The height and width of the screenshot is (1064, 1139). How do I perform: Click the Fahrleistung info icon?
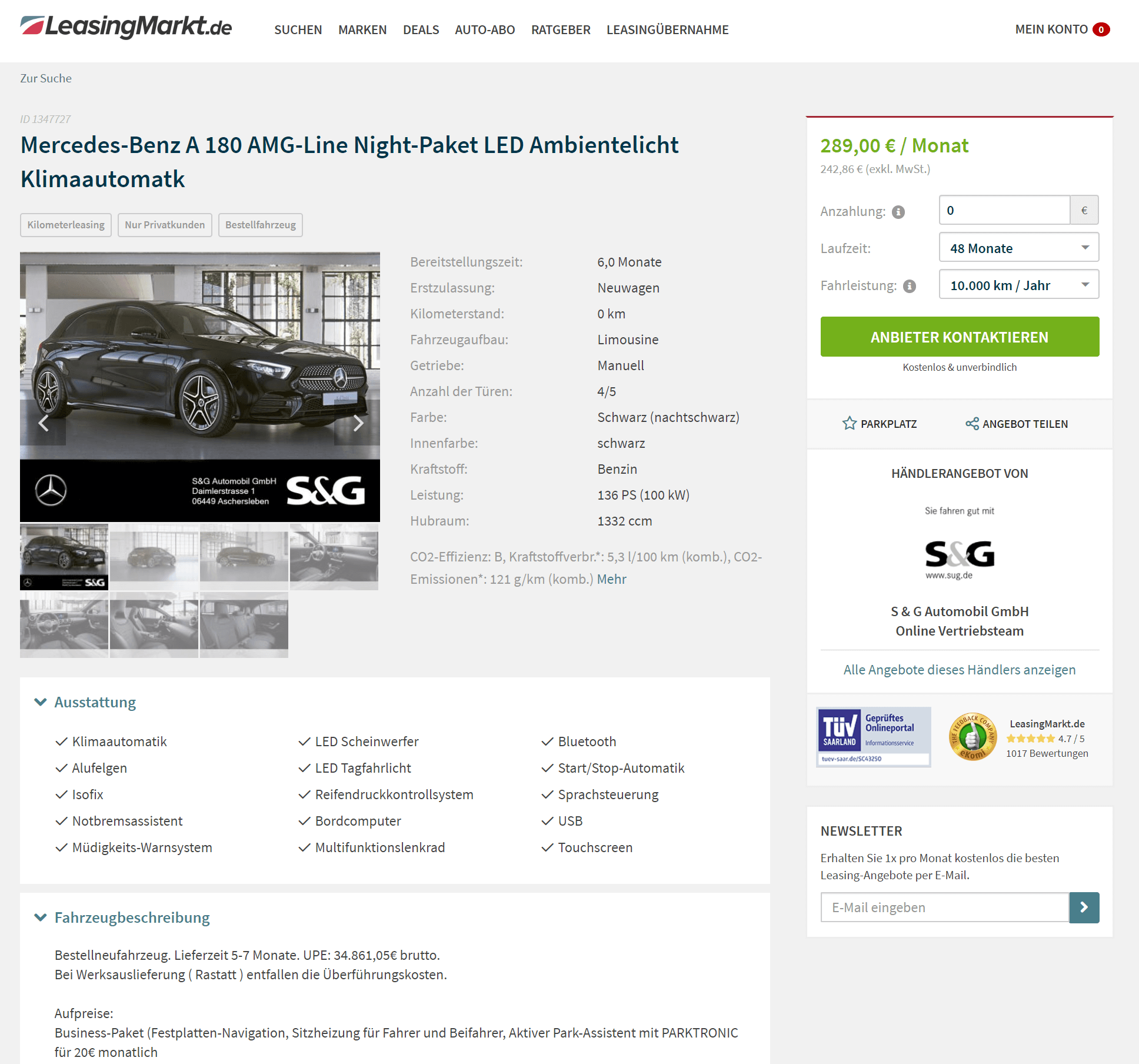click(x=910, y=286)
